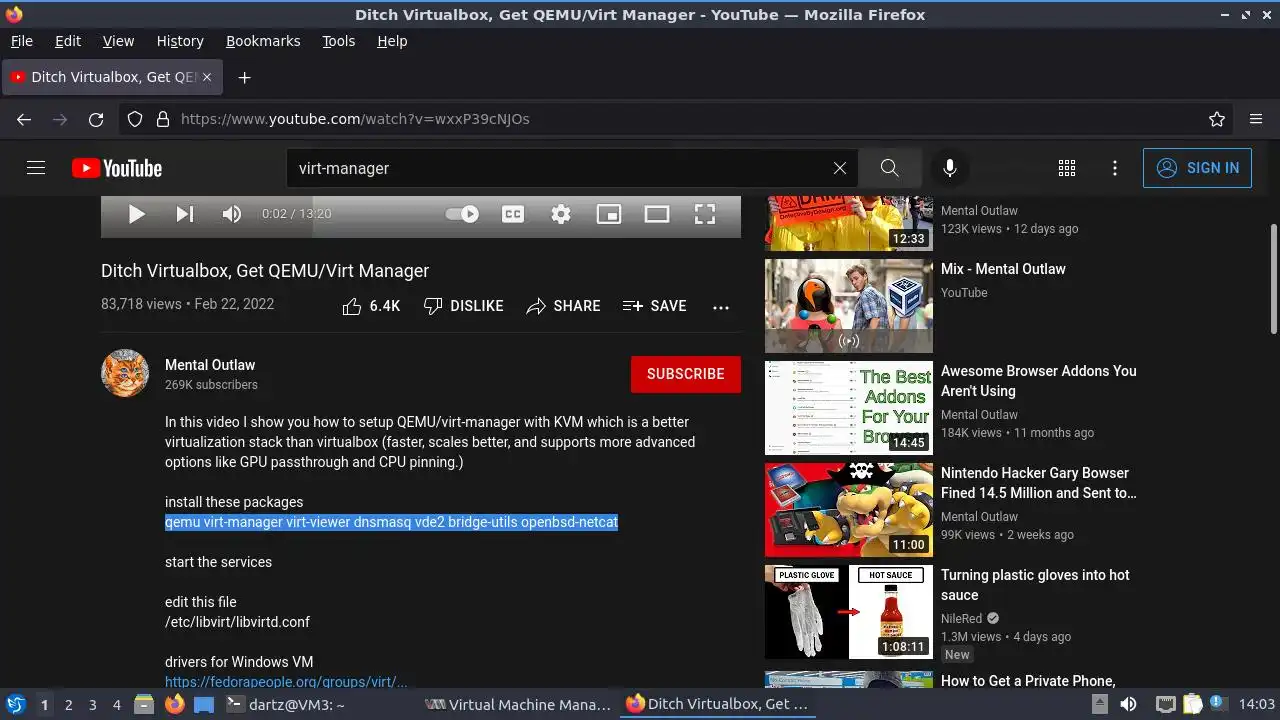Go back one page
This screenshot has width=1280, height=720.
pyautogui.click(x=24, y=119)
